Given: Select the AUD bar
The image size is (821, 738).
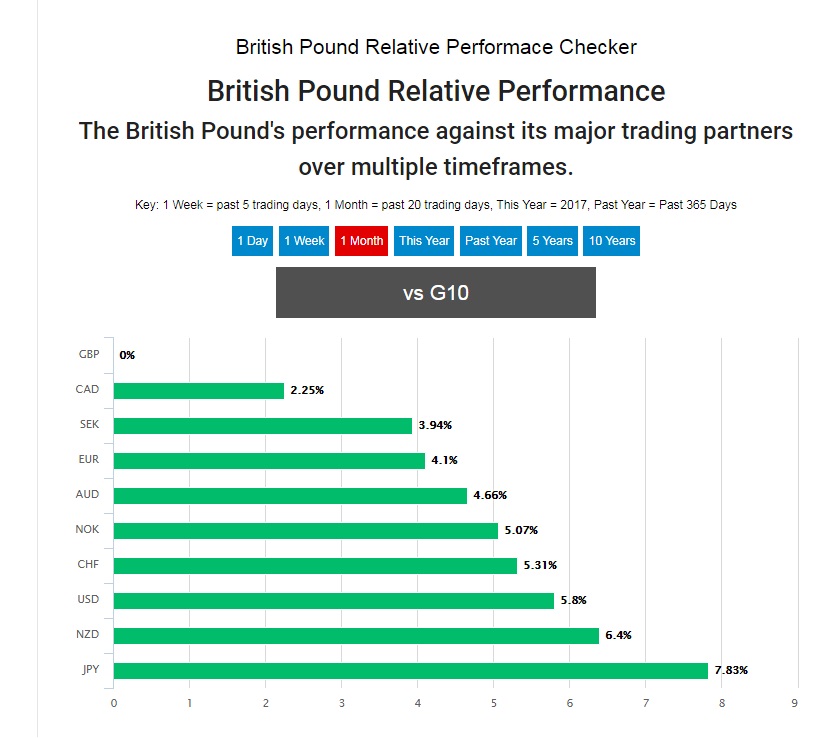Looking at the screenshot, I should pyautogui.click(x=290, y=495).
